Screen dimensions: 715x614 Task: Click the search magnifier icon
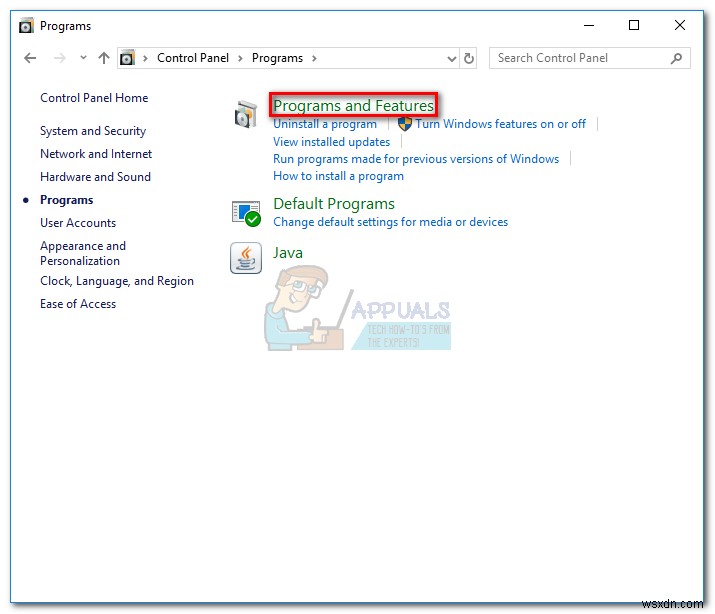[x=677, y=58]
